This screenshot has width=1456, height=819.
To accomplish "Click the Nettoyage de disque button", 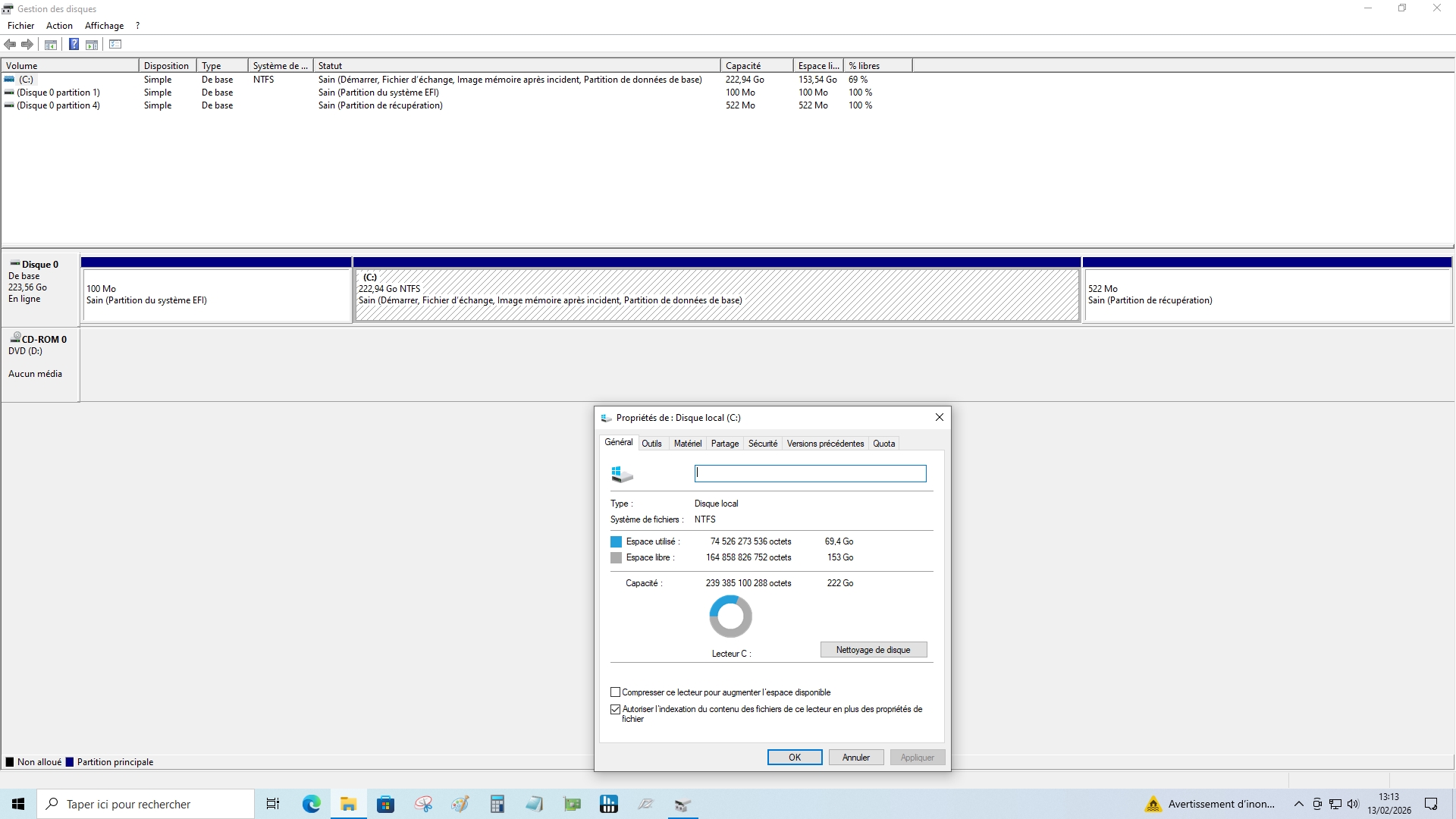I will [873, 650].
